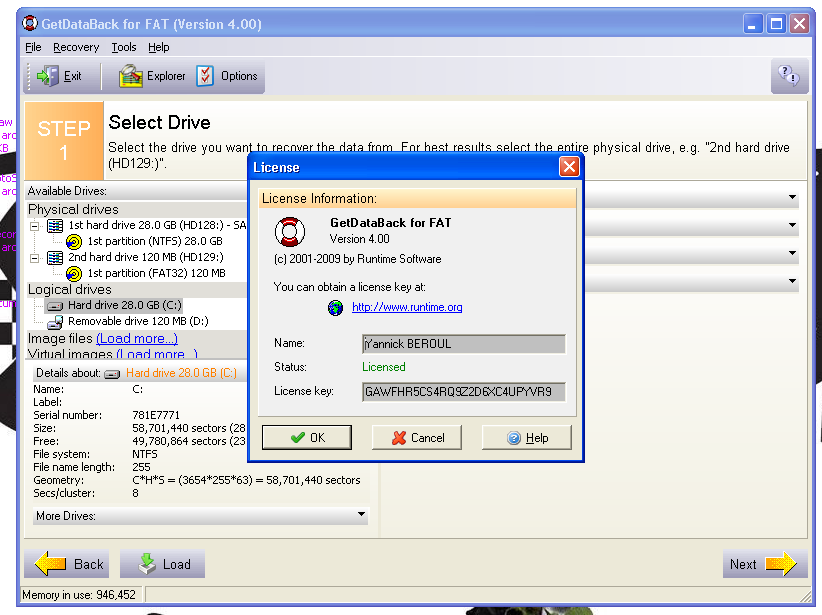The image size is (822, 615).
Task: Confirm the License dialog with OK
Action: click(307, 437)
